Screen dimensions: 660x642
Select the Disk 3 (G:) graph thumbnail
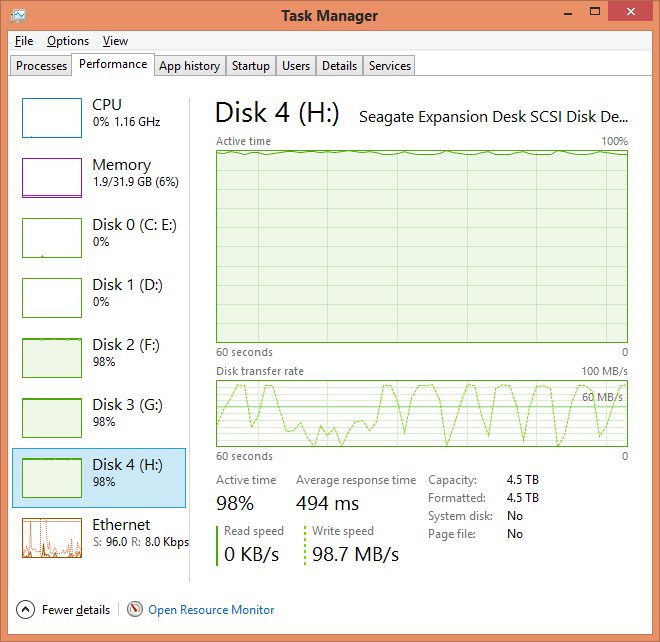pyautogui.click(x=52, y=418)
